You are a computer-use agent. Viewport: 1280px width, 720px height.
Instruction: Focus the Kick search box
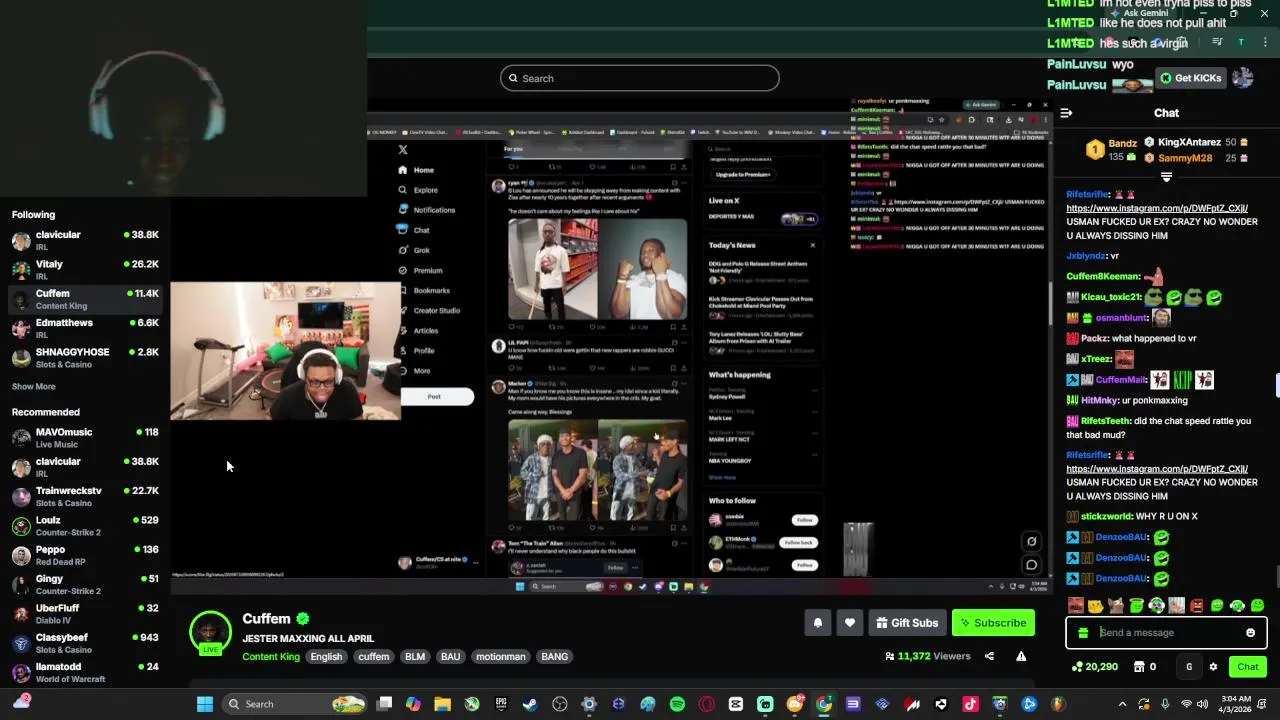[x=640, y=78]
